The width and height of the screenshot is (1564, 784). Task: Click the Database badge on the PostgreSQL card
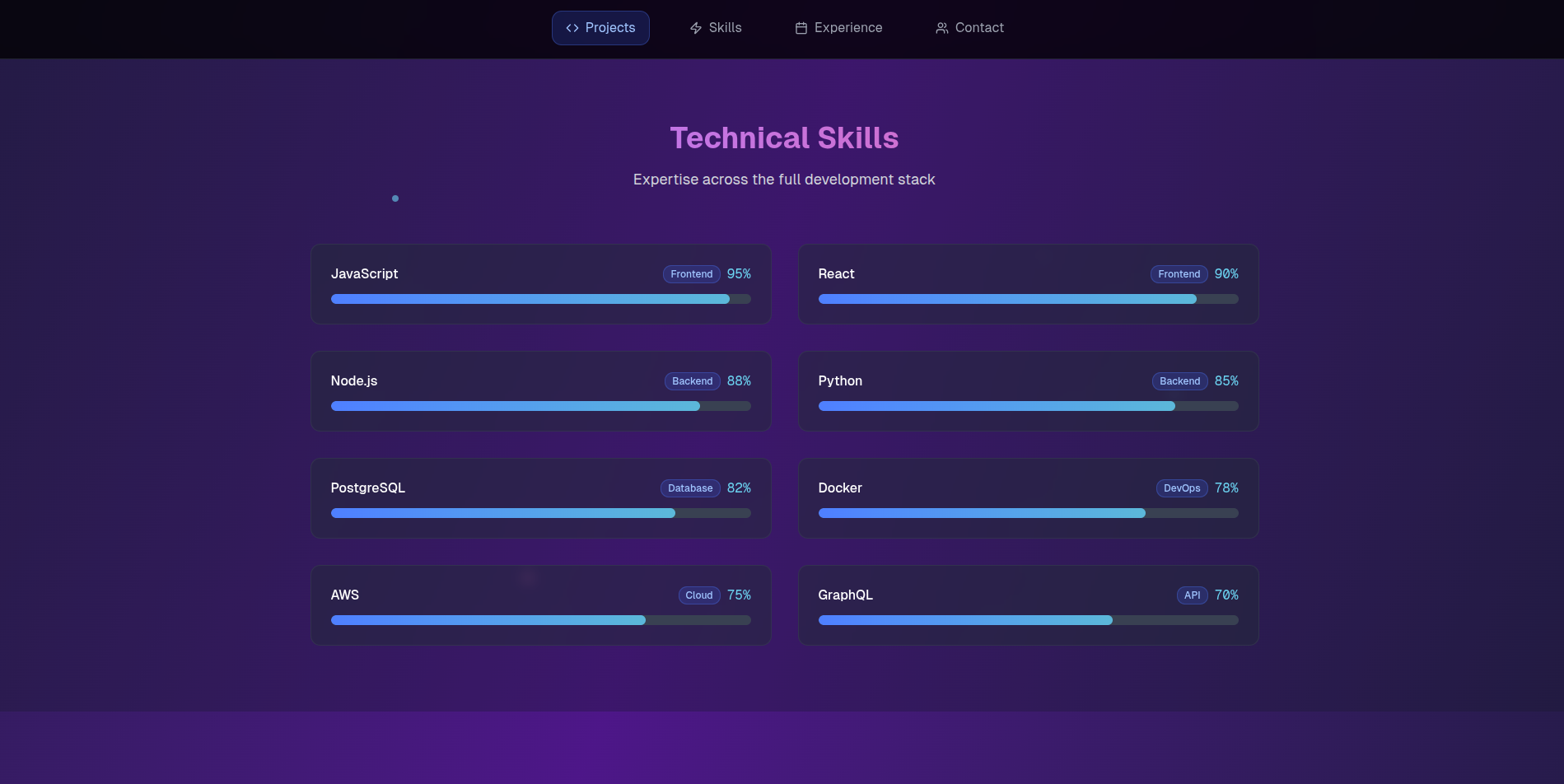coord(690,488)
